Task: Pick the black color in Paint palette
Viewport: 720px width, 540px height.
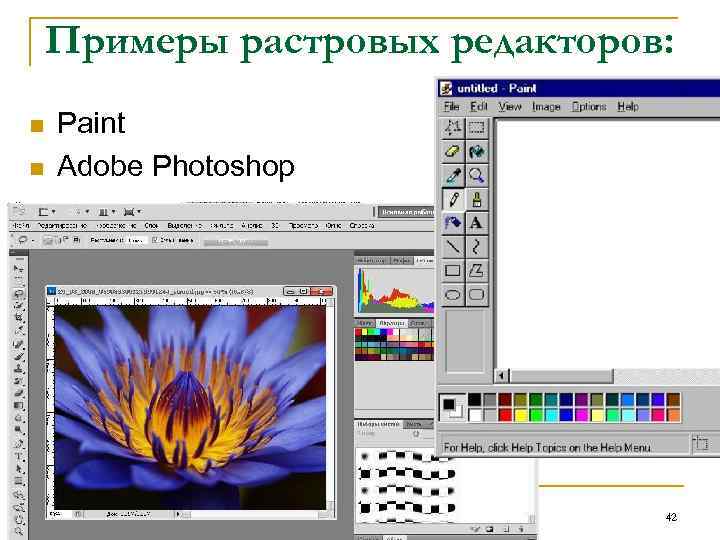Action: pyautogui.click(x=474, y=399)
